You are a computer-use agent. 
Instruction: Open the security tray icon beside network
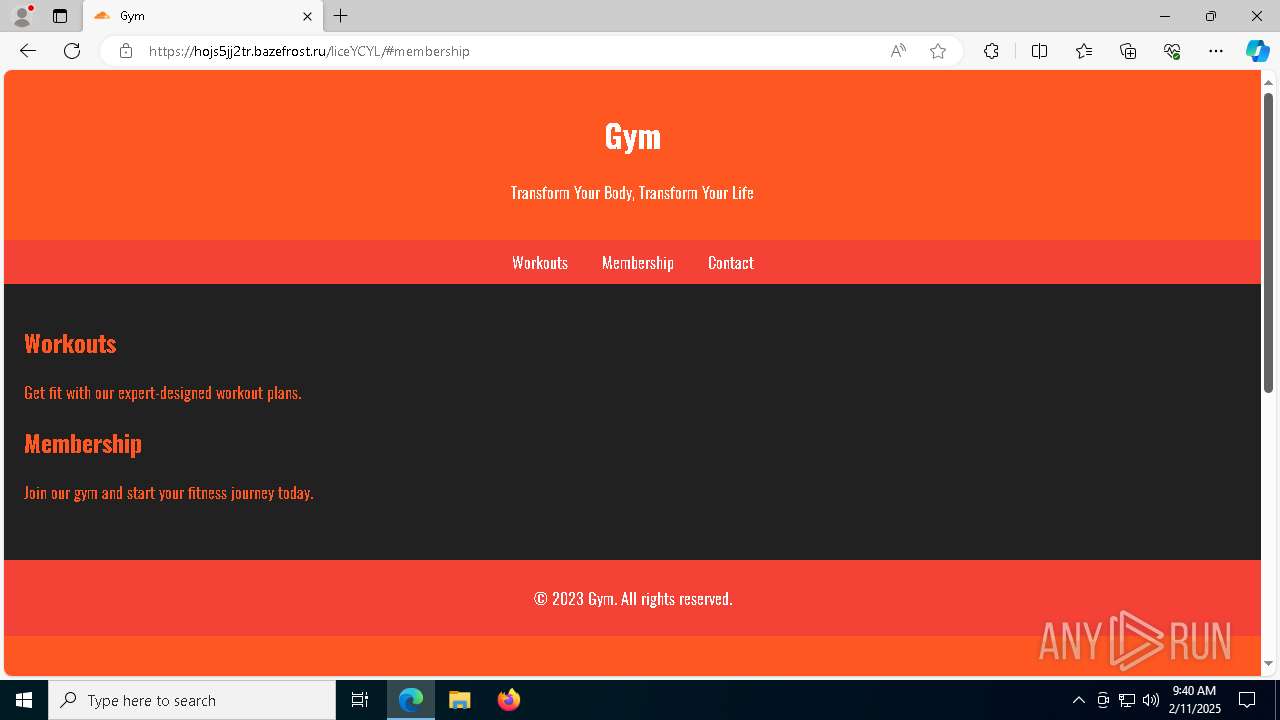click(x=1103, y=700)
